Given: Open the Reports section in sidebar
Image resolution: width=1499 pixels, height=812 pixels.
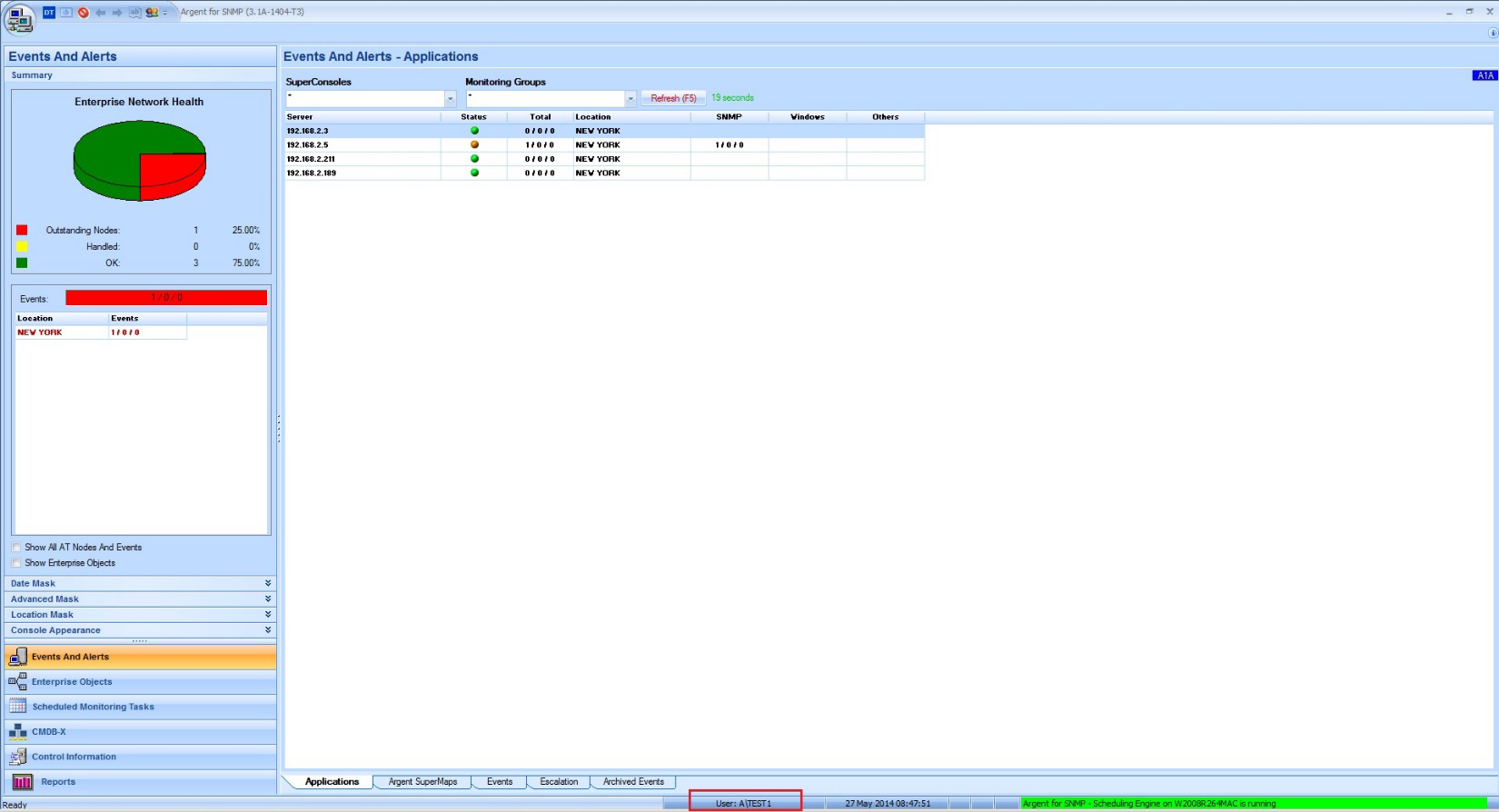Looking at the screenshot, I should tap(57, 782).
